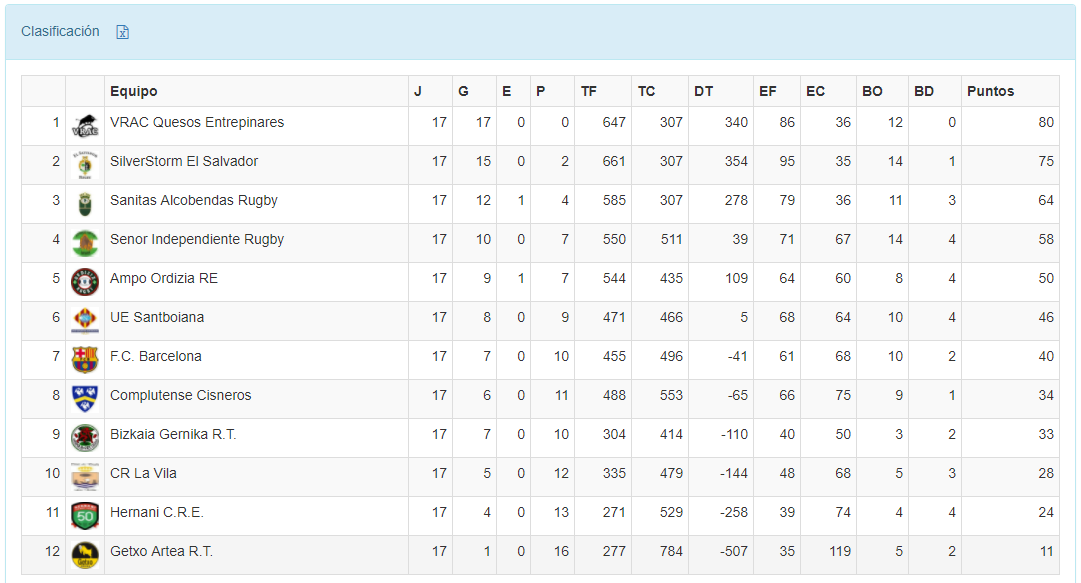1081x583 pixels.
Task: Click the Equipo column header
Action: click(x=134, y=91)
